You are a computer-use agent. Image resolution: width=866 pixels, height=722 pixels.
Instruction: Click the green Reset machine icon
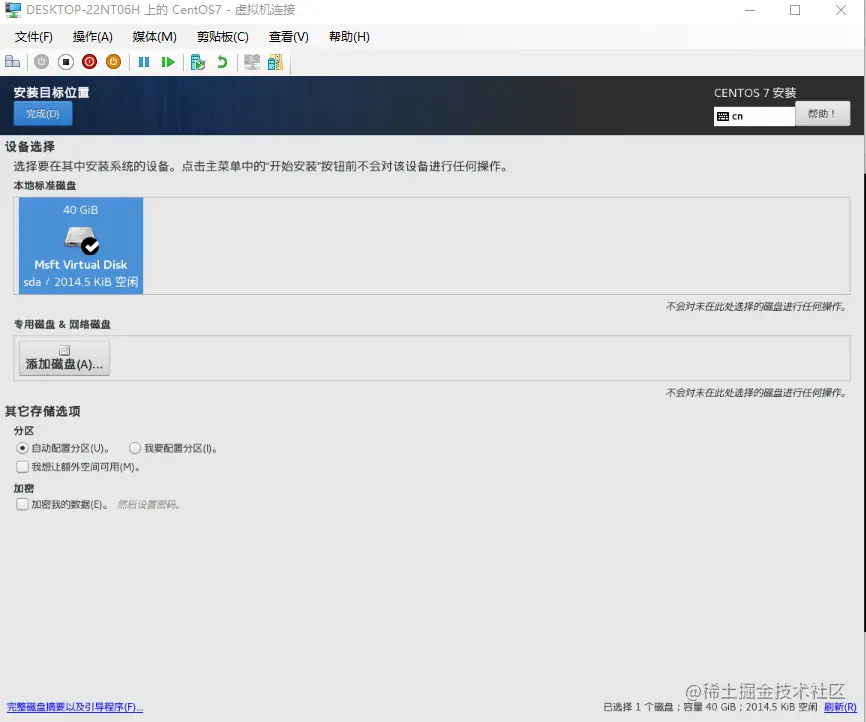(x=167, y=61)
